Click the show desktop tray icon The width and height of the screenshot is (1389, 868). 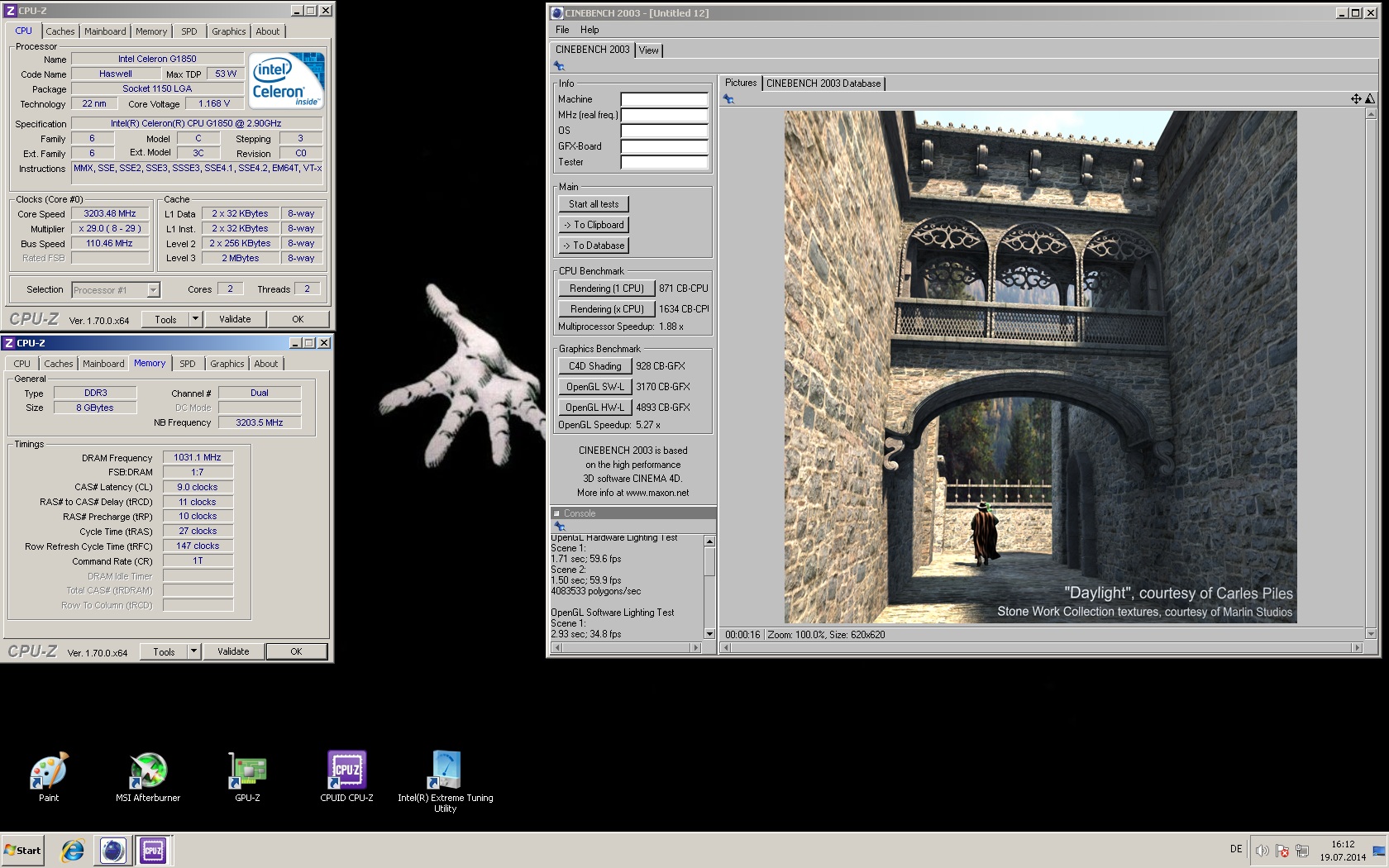(x=1379, y=851)
